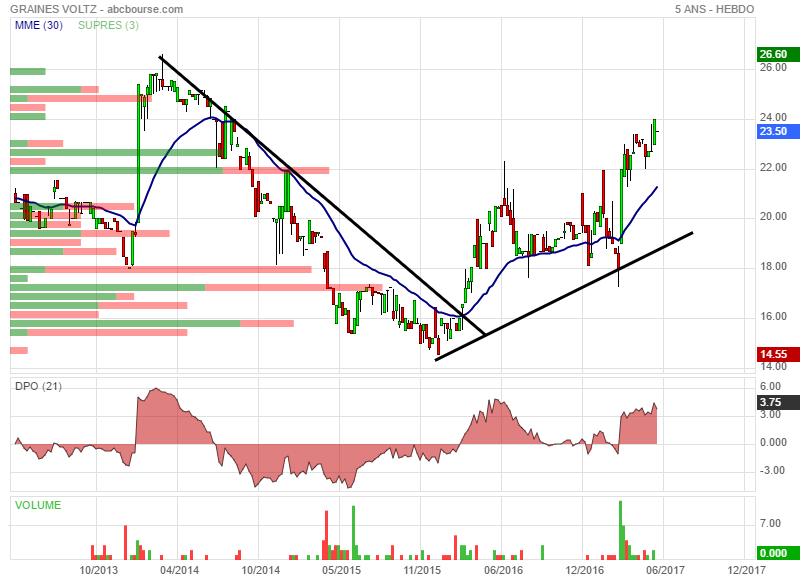Click the green 0.000 volume tag
Viewport: 800px width, 580px height.
[x=778, y=553]
